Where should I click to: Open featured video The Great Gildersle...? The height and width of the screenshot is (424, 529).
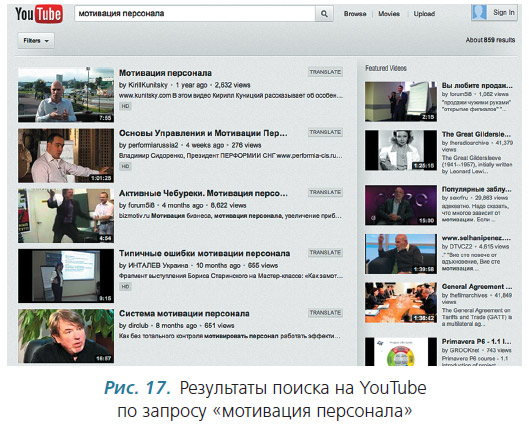476,134
